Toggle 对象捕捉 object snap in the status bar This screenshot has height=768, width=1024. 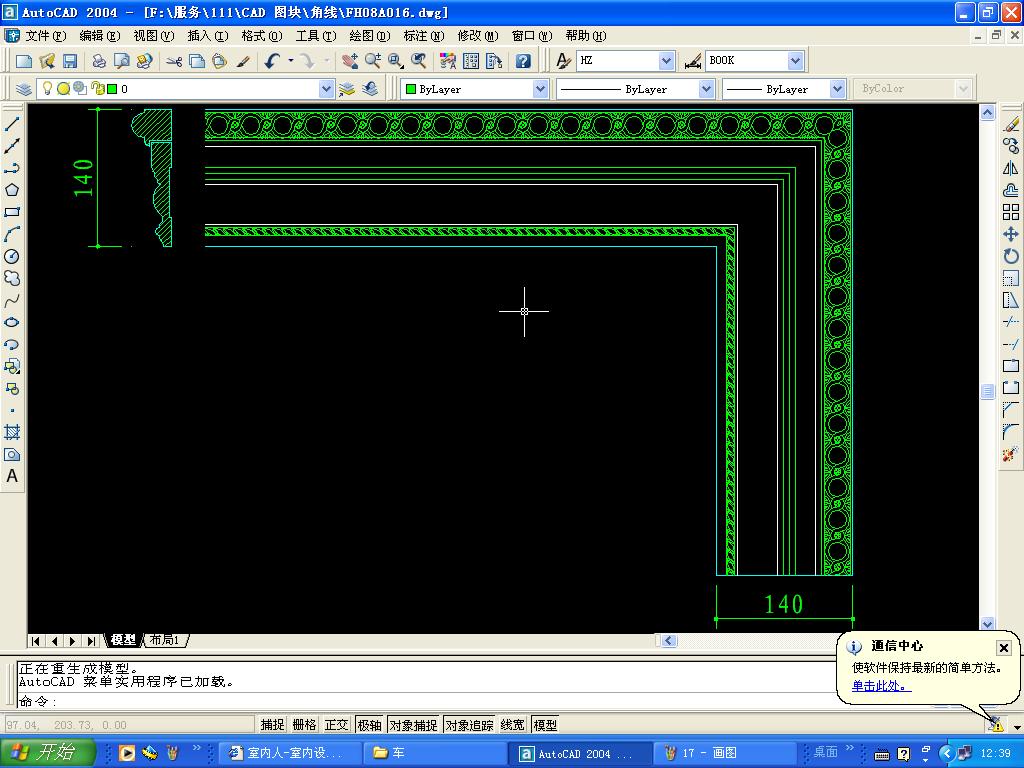tap(413, 725)
